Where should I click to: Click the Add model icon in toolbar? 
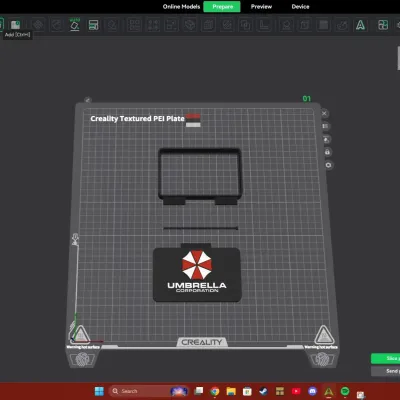15,25
